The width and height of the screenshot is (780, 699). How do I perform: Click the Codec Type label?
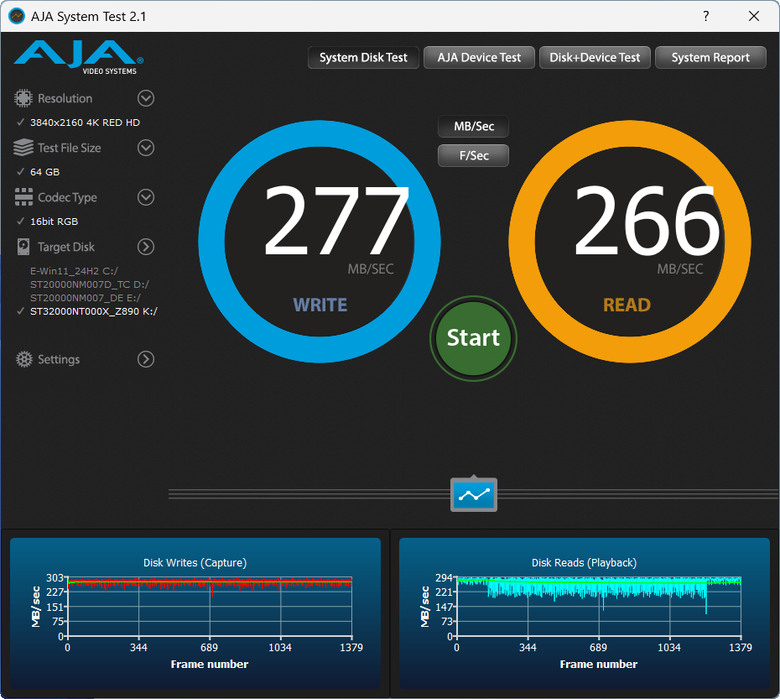pyautogui.click(x=67, y=198)
